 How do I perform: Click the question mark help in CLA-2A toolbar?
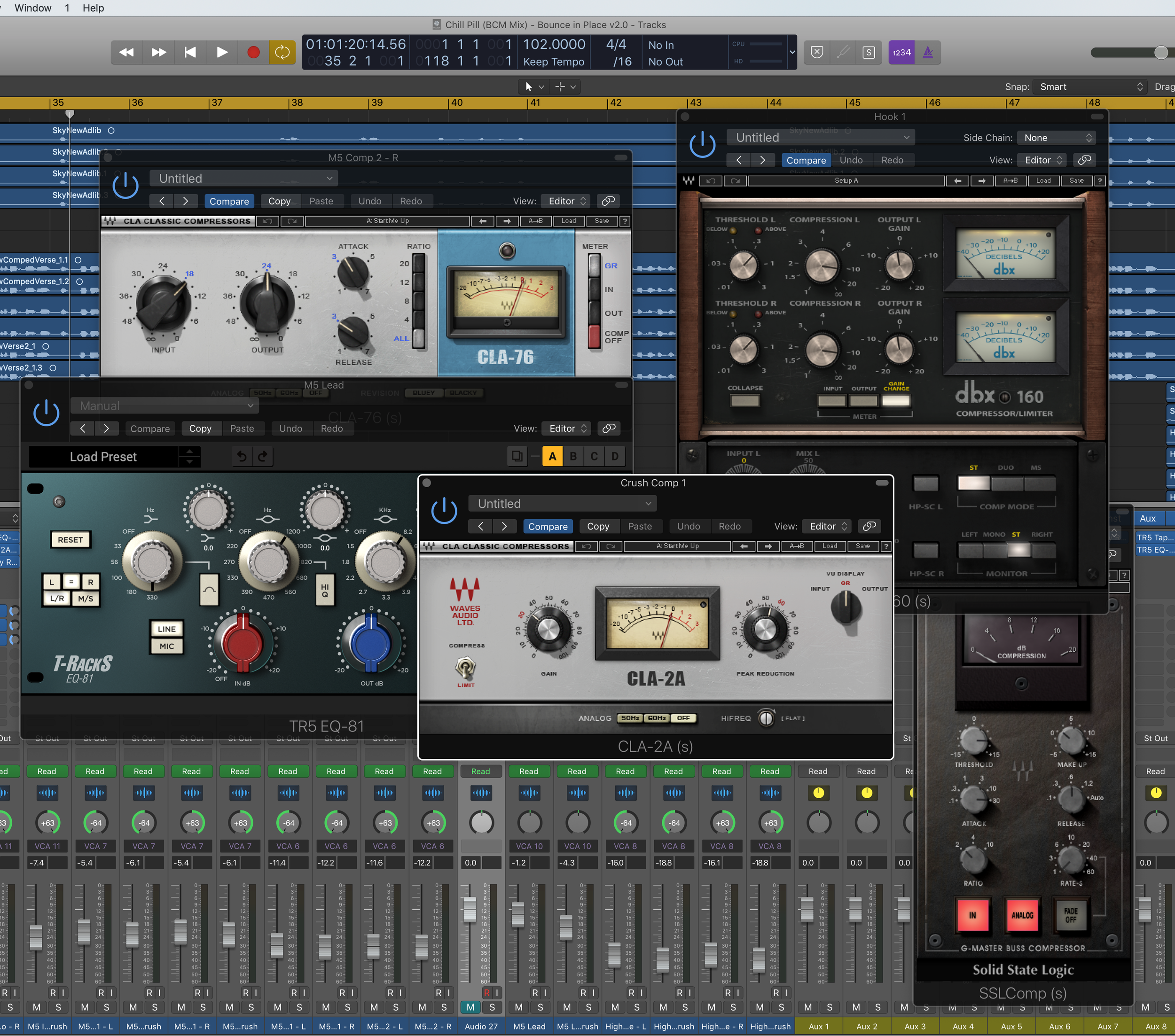pos(886,546)
